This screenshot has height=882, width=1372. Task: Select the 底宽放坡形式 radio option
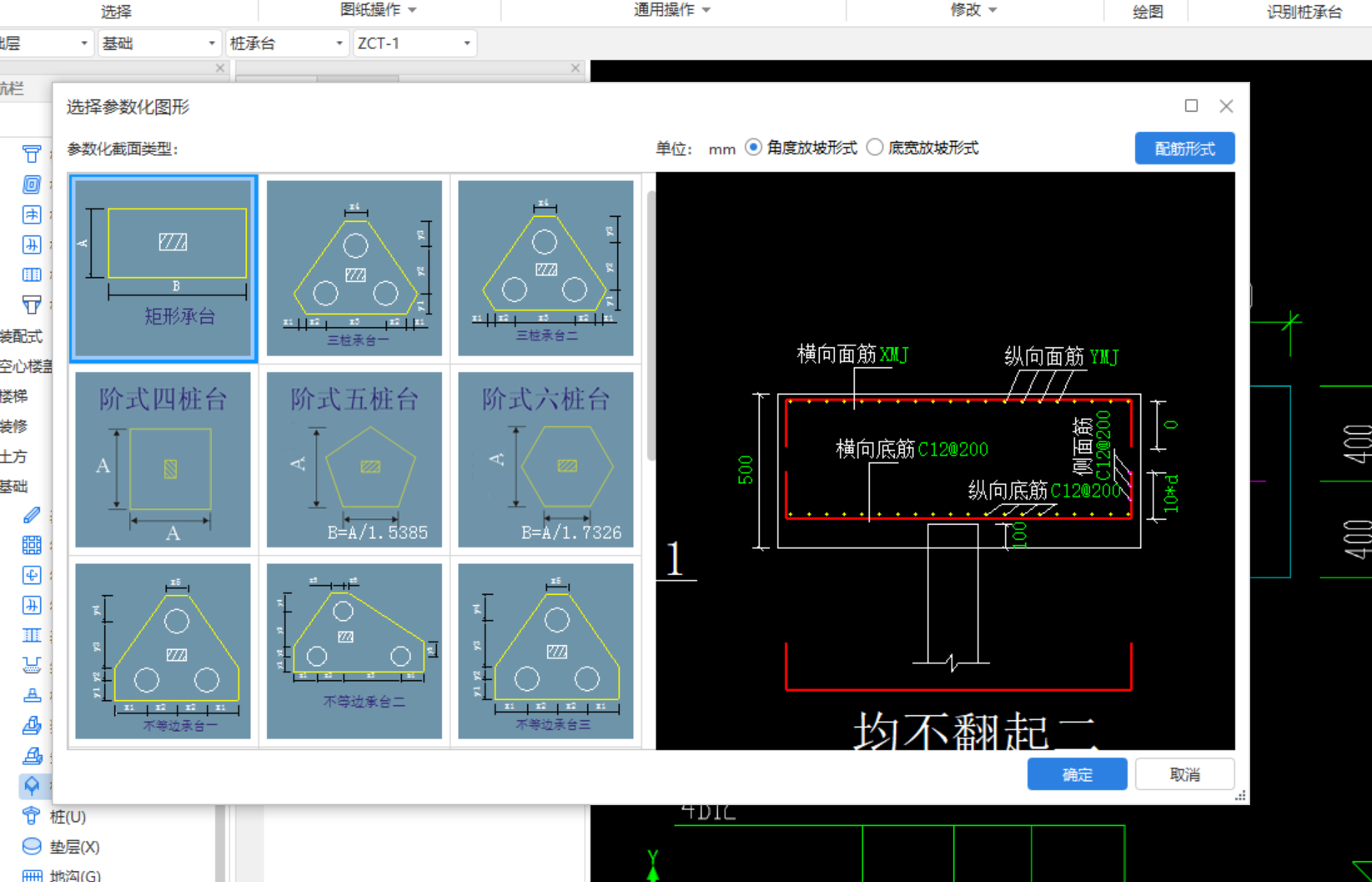[x=875, y=148]
